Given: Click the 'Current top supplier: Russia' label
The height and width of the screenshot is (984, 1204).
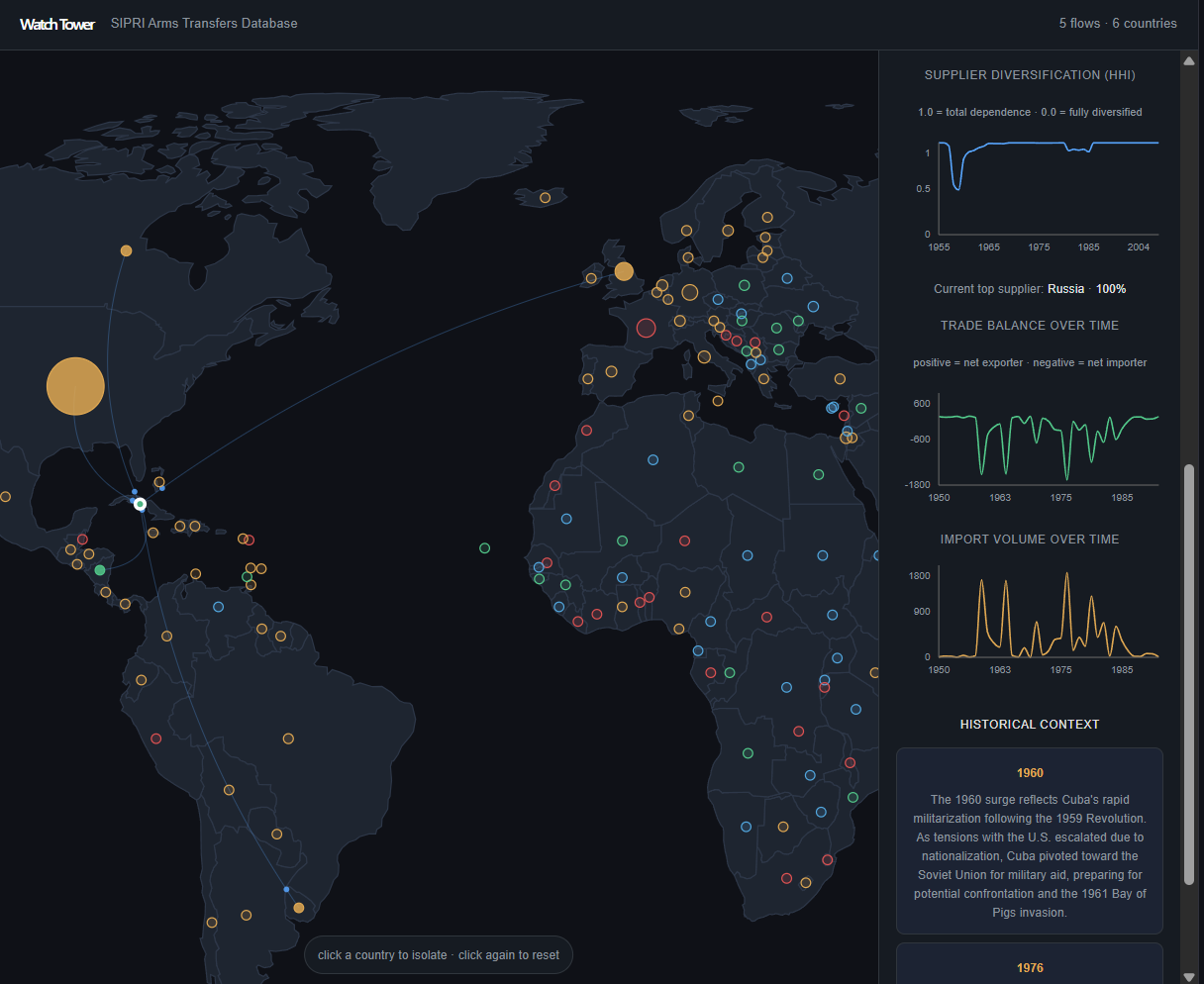Looking at the screenshot, I should point(1030,289).
